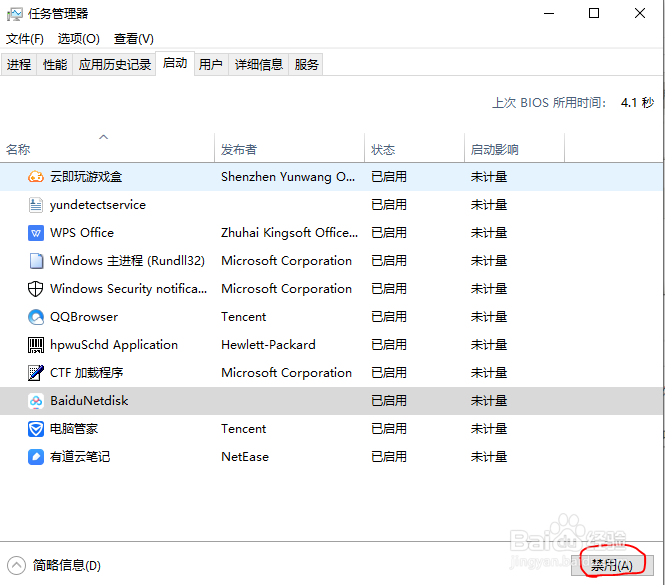Viewport: 665px width, 585px height.
Task: Open the 选项(O) menu
Action: [78, 39]
